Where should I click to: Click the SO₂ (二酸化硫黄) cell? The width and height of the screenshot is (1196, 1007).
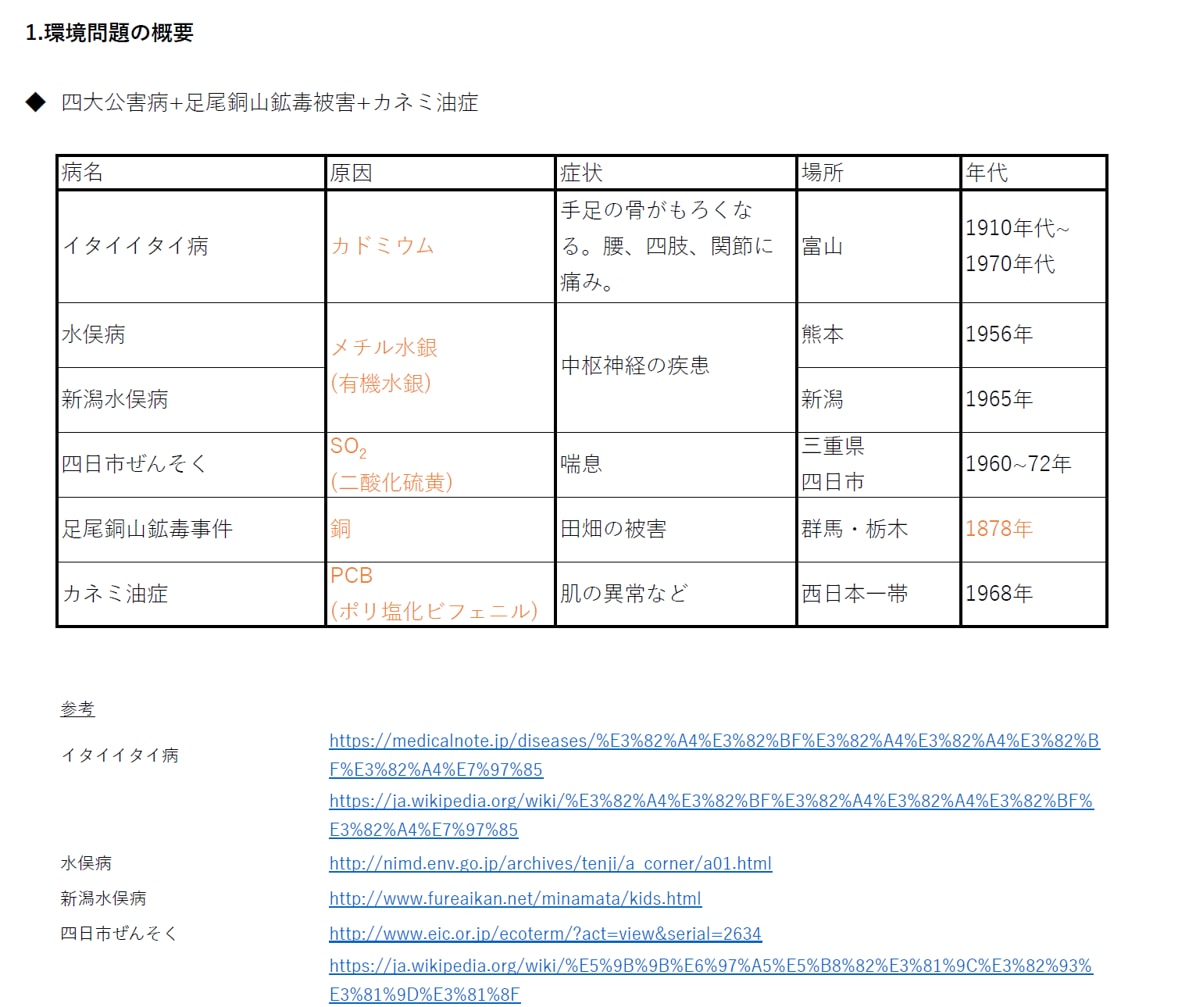point(440,465)
